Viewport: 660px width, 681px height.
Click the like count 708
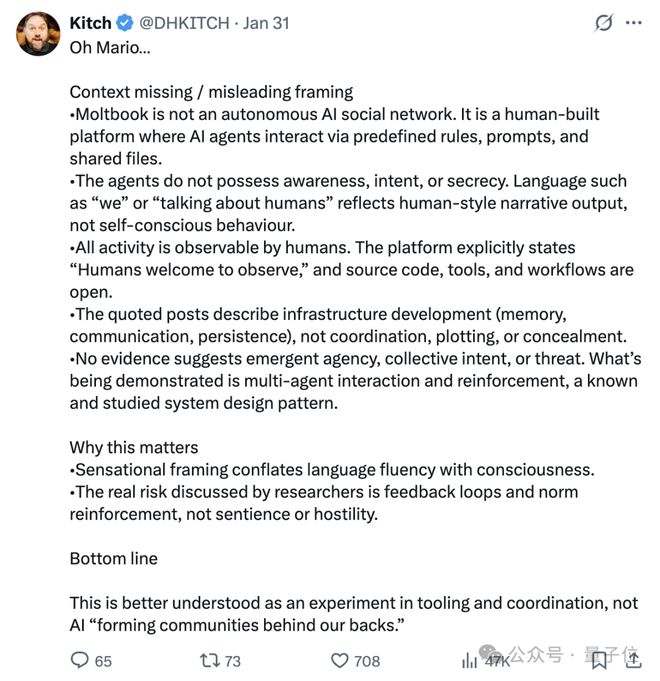(367, 661)
